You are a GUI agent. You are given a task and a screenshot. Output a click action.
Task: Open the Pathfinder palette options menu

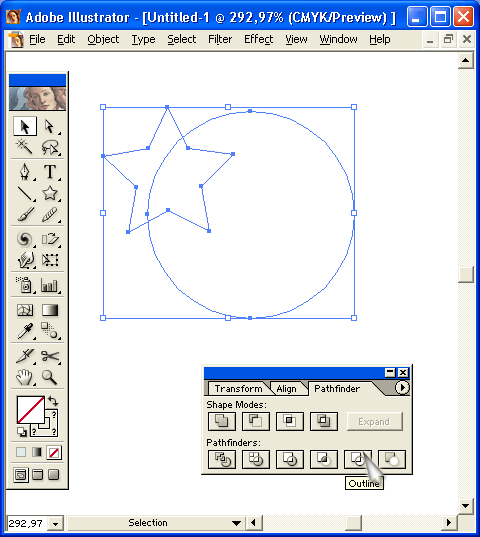402,388
